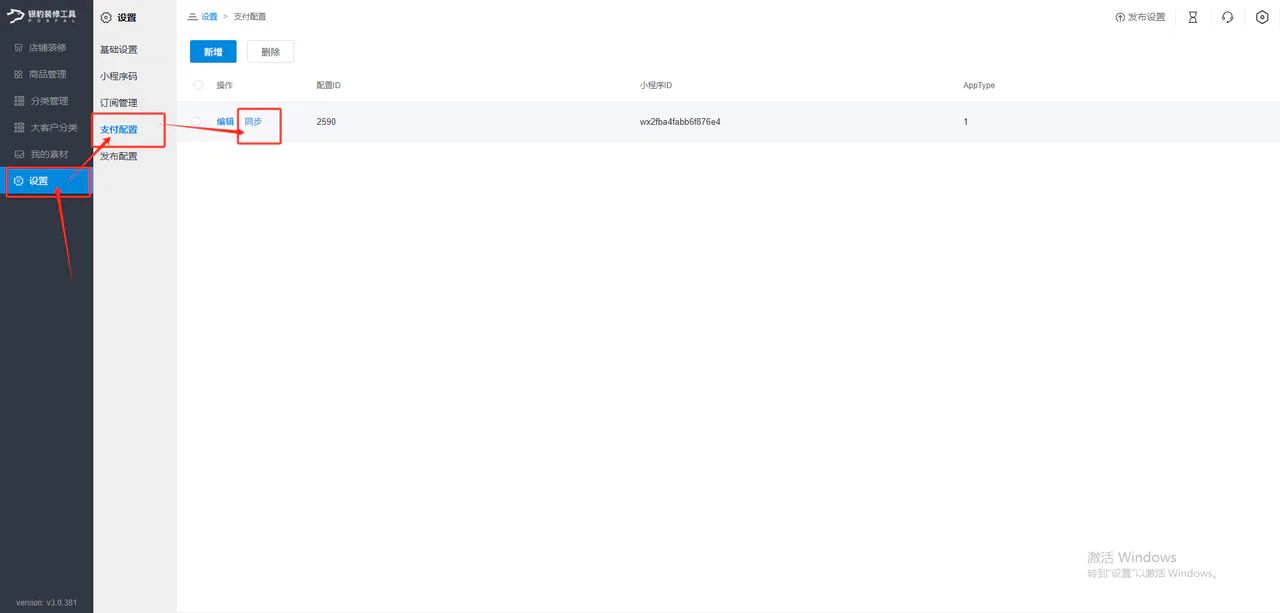Click the 支付配置 breadcrumb text

coord(250,17)
